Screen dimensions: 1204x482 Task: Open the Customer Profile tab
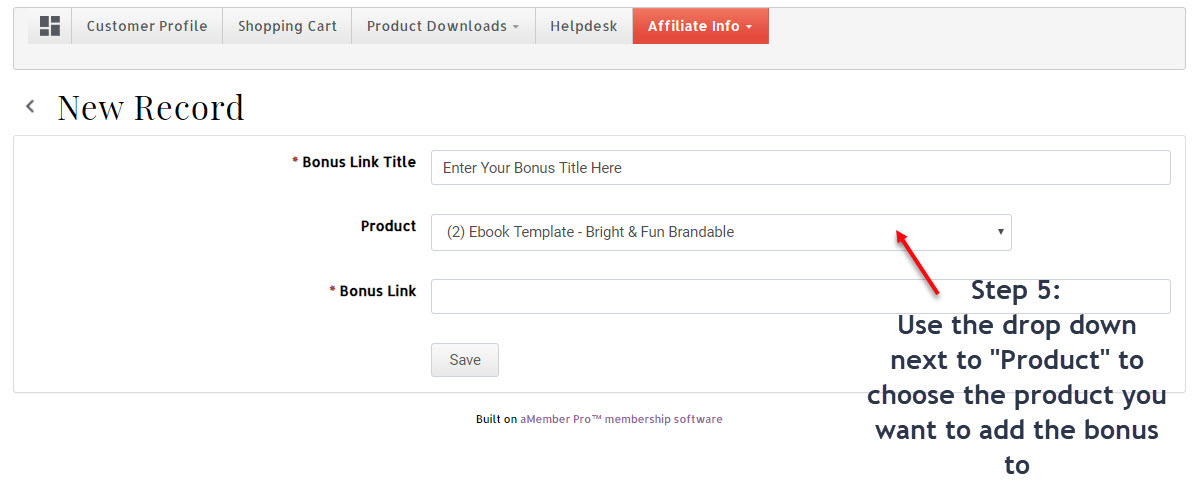coord(147,26)
